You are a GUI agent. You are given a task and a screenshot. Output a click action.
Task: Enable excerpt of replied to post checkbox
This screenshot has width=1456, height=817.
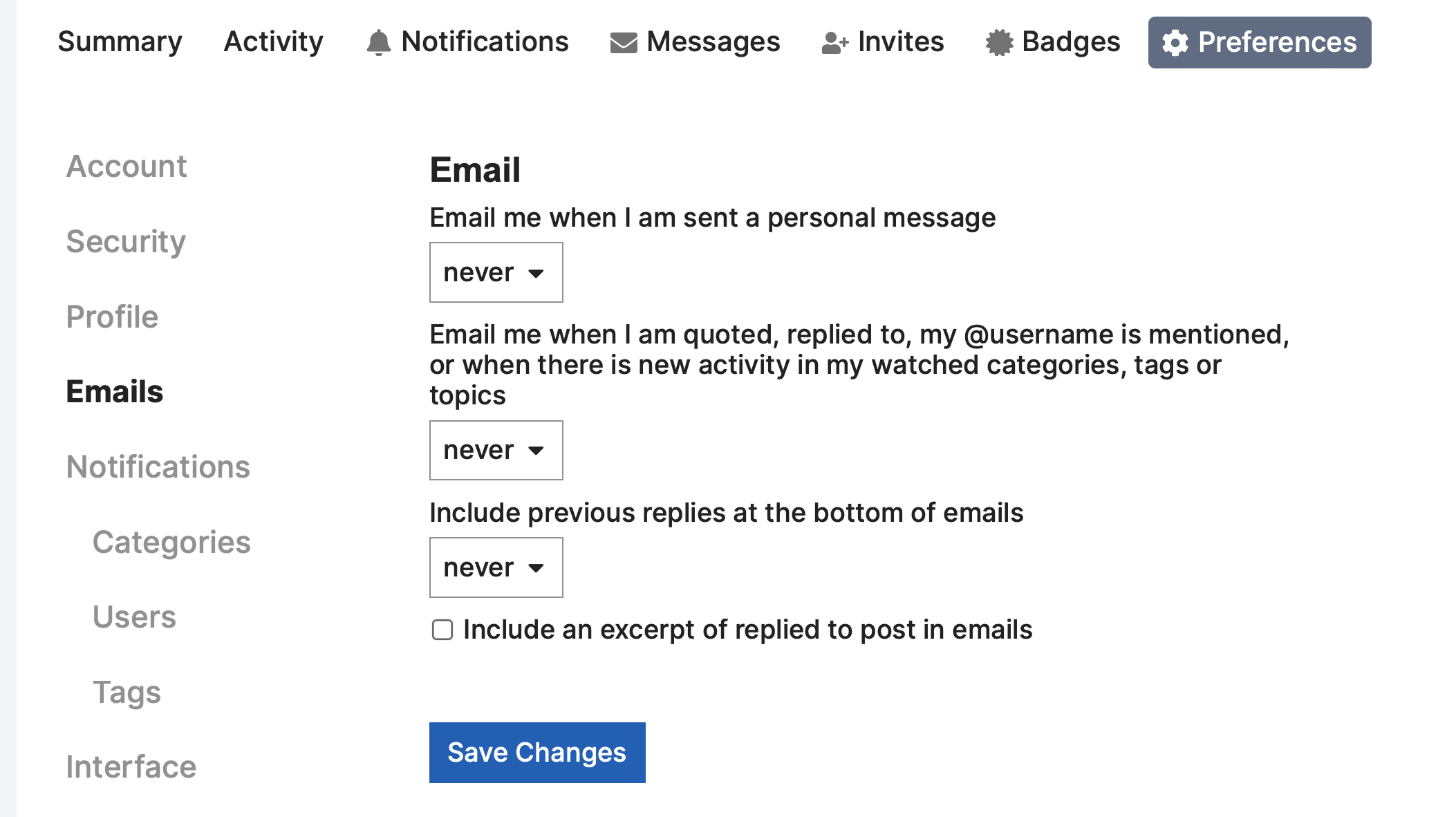(442, 630)
